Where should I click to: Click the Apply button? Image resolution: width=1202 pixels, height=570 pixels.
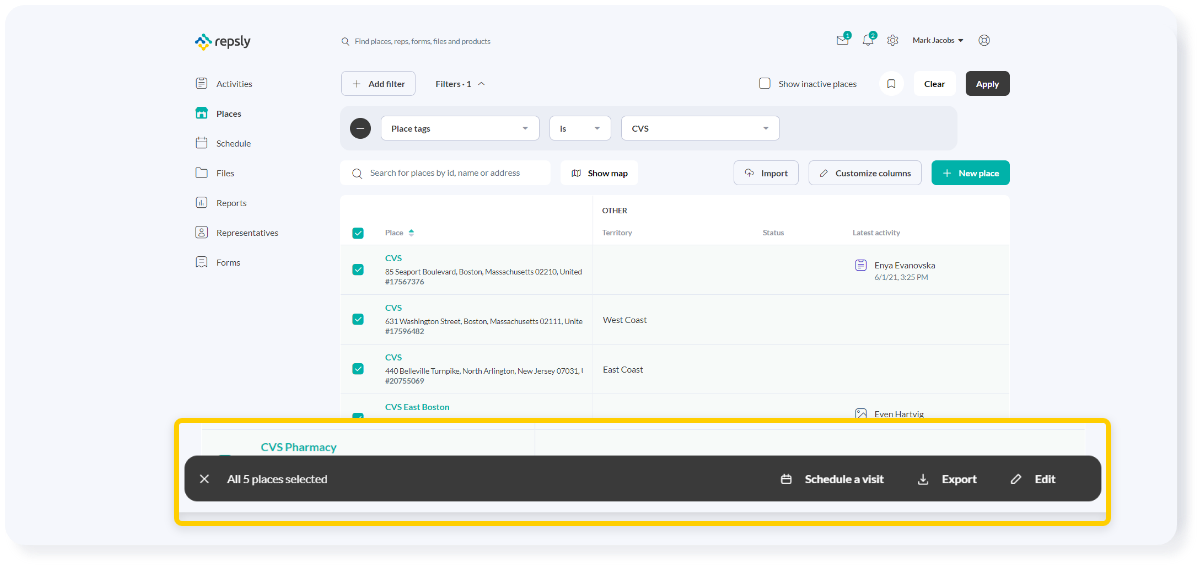pos(987,84)
